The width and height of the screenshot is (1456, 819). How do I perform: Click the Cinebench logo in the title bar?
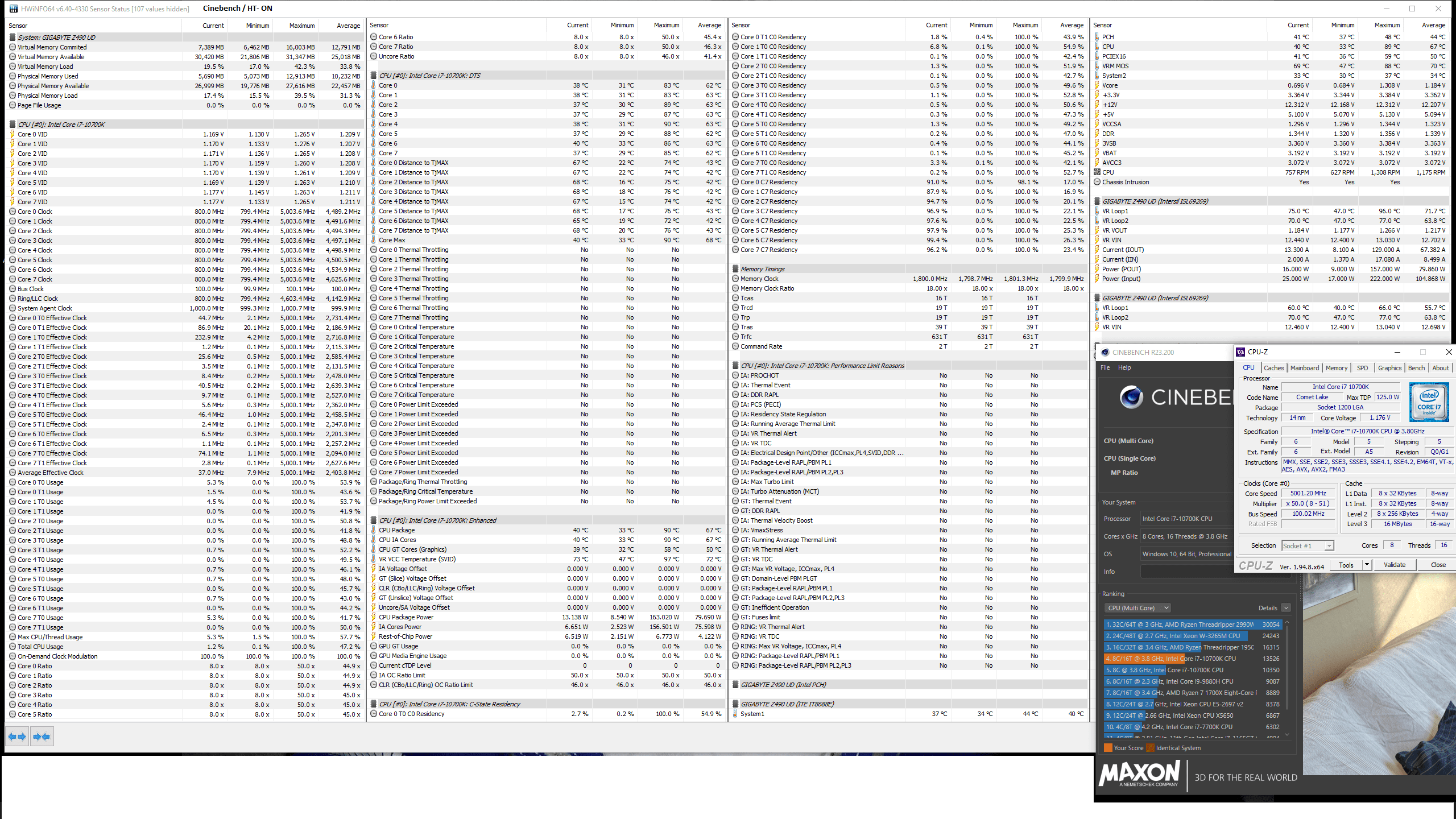pos(1105,352)
